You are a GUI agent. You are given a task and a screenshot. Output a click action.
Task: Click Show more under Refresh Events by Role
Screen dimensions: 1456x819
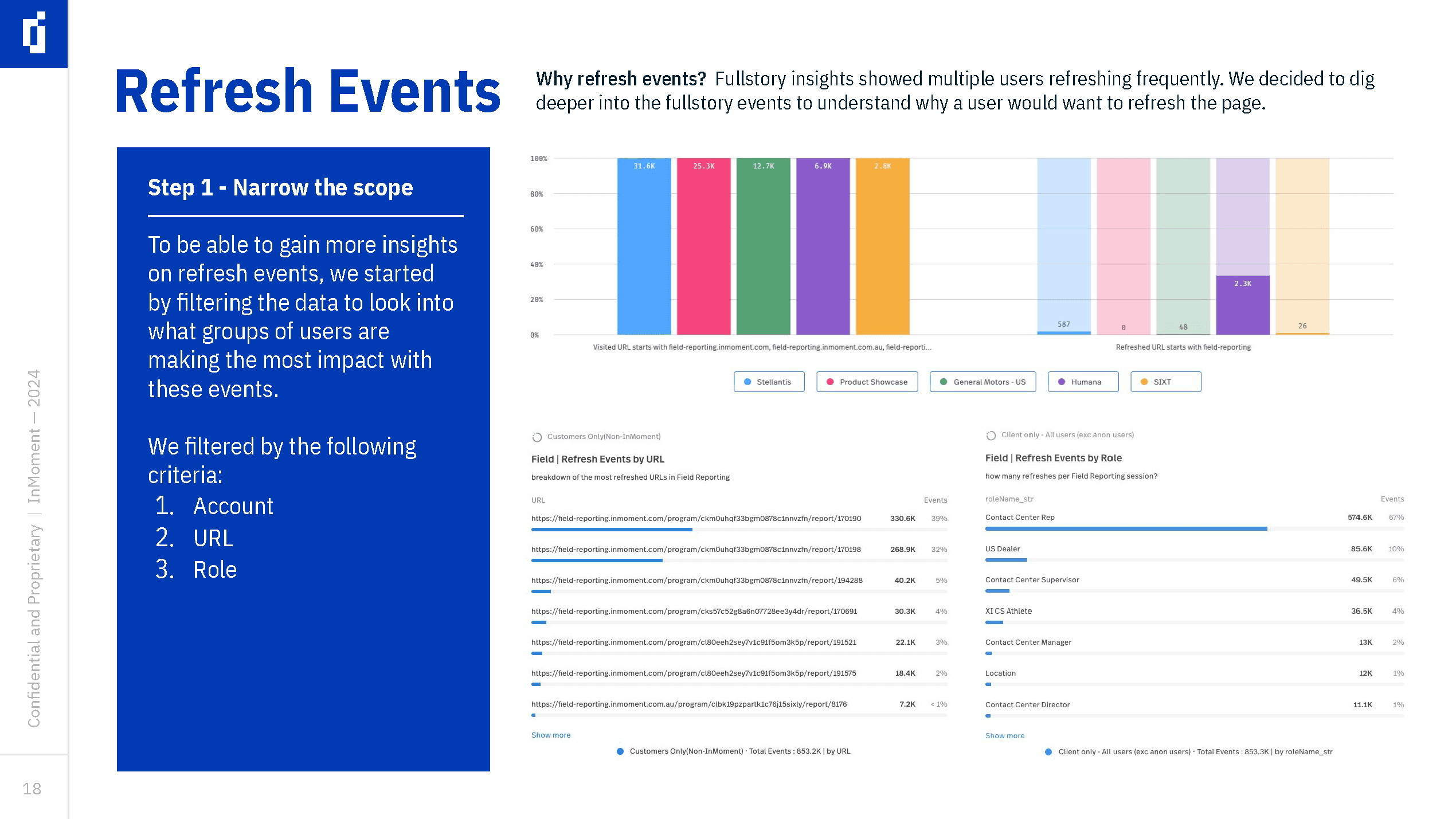pos(1005,735)
